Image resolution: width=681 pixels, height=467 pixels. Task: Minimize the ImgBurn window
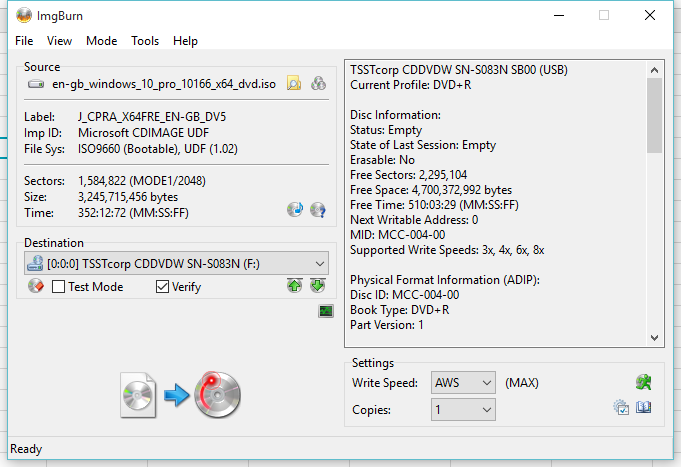coord(559,16)
